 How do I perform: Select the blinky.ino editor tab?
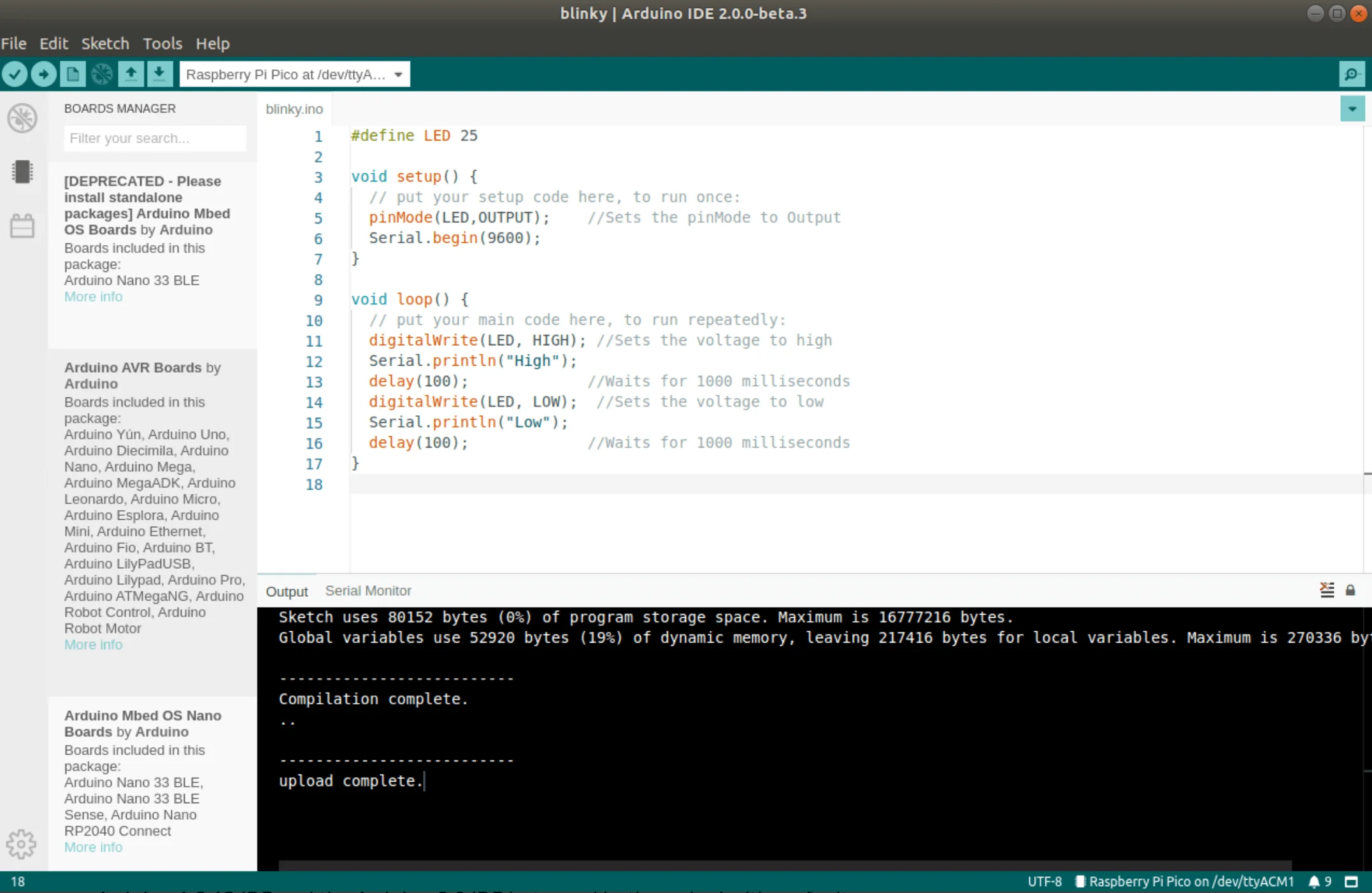pos(294,109)
